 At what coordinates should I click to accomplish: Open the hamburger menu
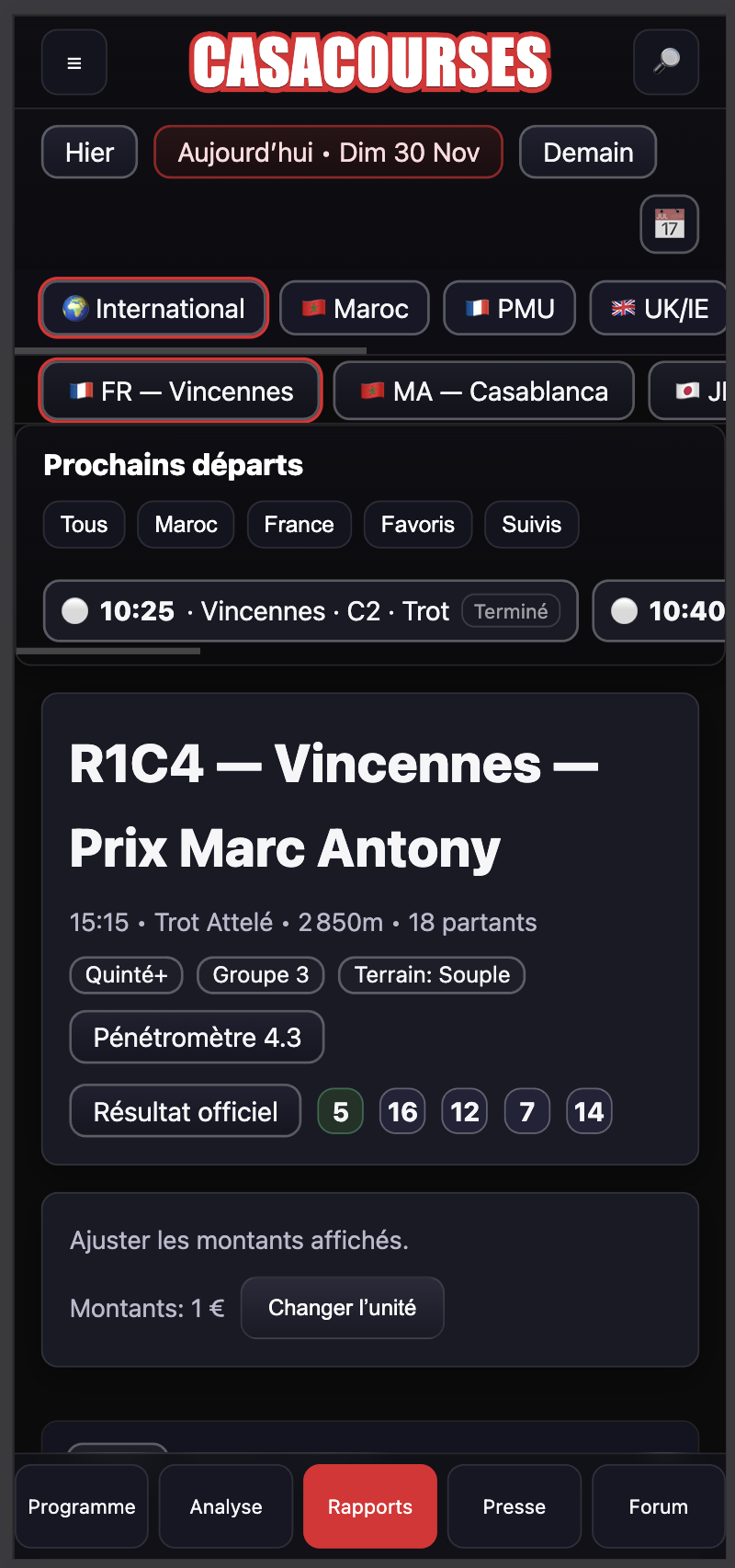pyautogui.click(x=74, y=62)
